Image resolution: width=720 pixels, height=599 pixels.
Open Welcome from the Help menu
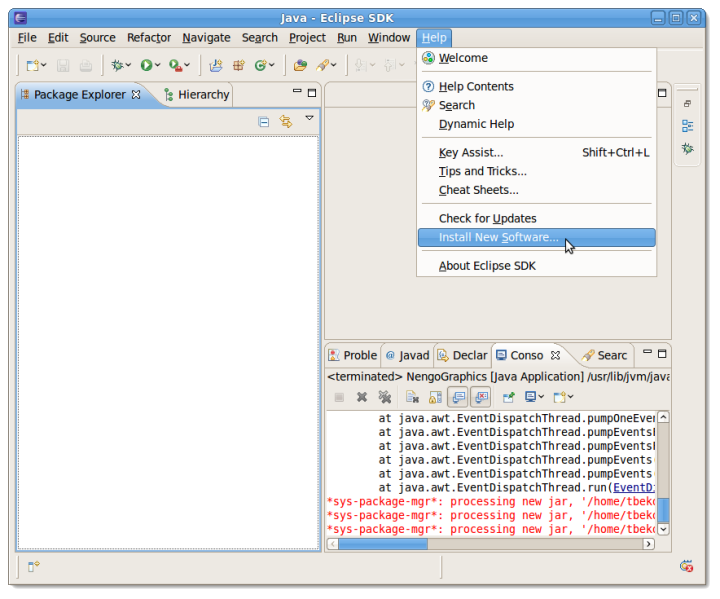click(x=537, y=58)
